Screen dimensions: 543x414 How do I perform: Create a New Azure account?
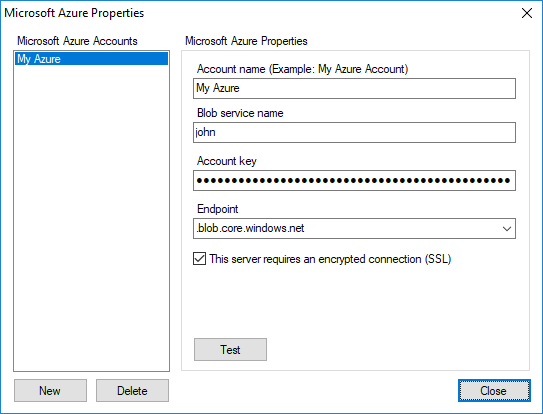point(50,390)
